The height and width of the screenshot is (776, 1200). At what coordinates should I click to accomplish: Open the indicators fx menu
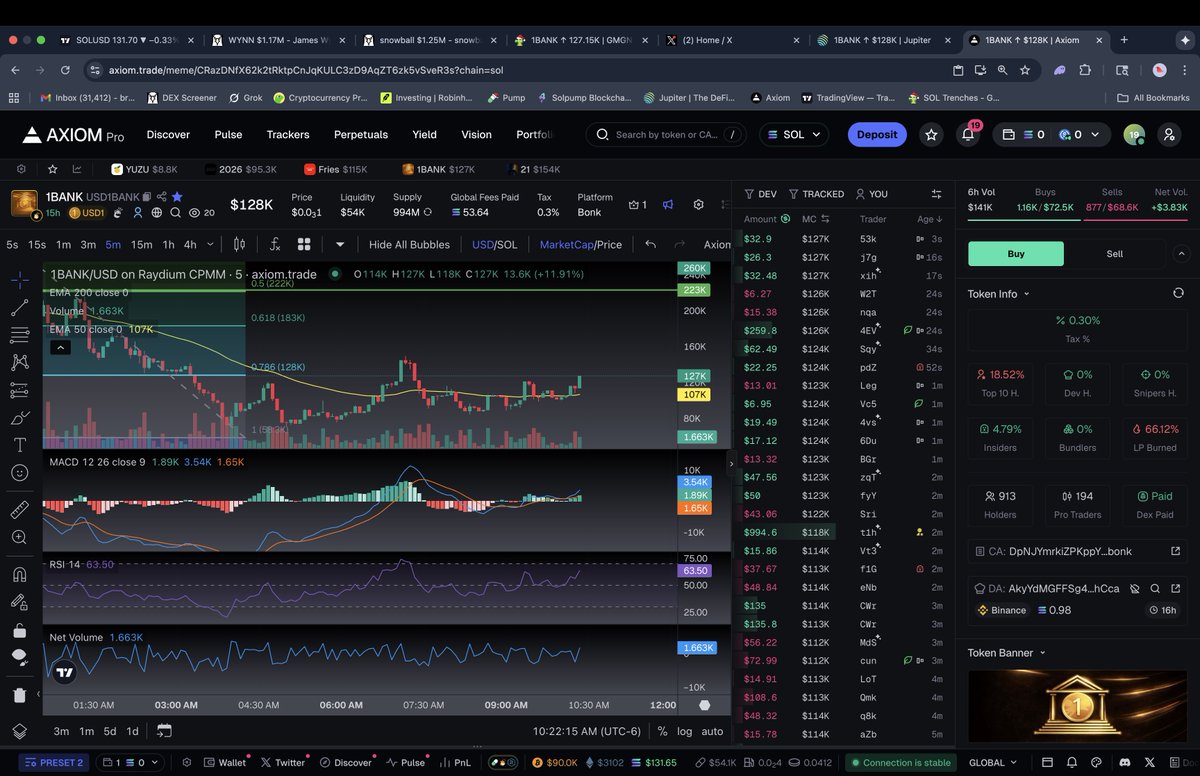pos(273,244)
